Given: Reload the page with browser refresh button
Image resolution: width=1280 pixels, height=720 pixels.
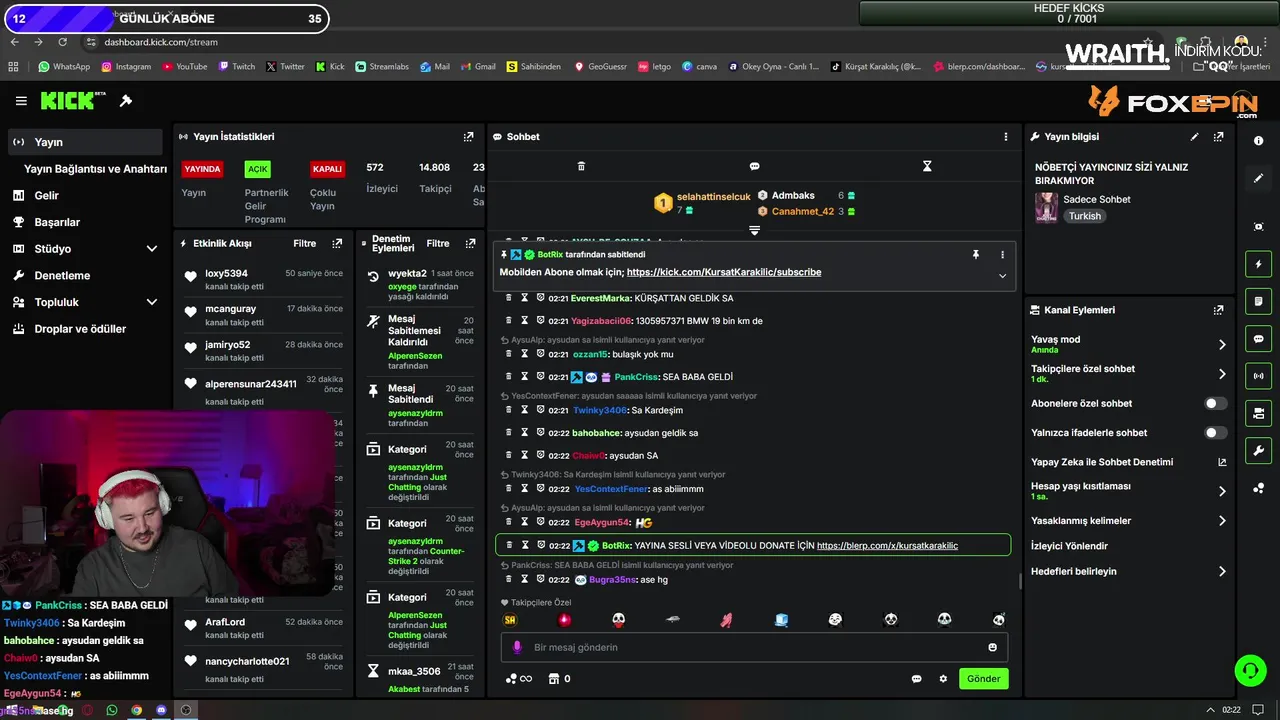Looking at the screenshot, I should coord(62,42).
